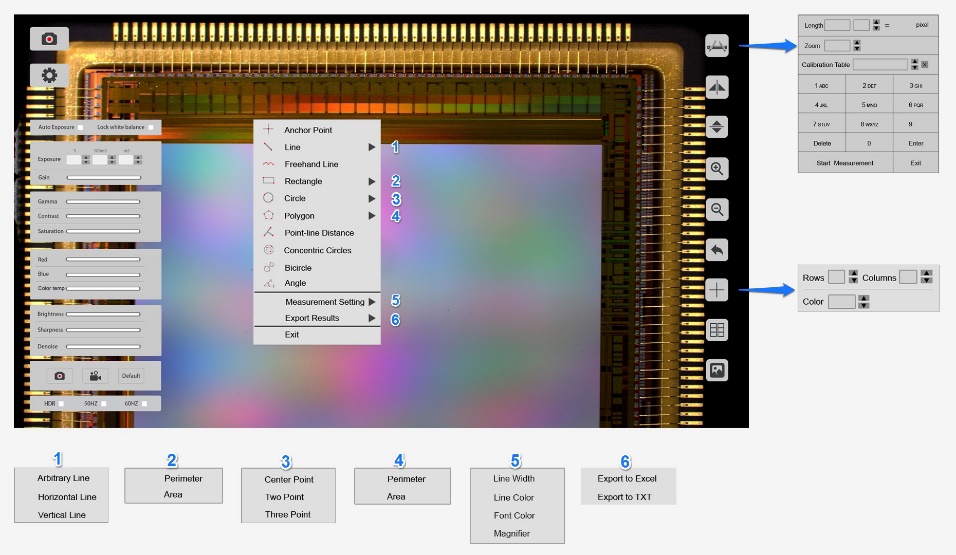Click the Start Measurement button

point(845,163)
